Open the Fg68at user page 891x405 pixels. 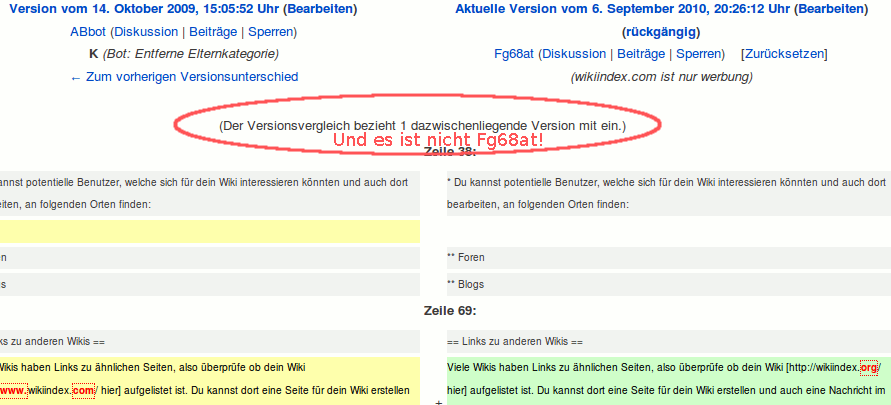(x=514, y=54)
